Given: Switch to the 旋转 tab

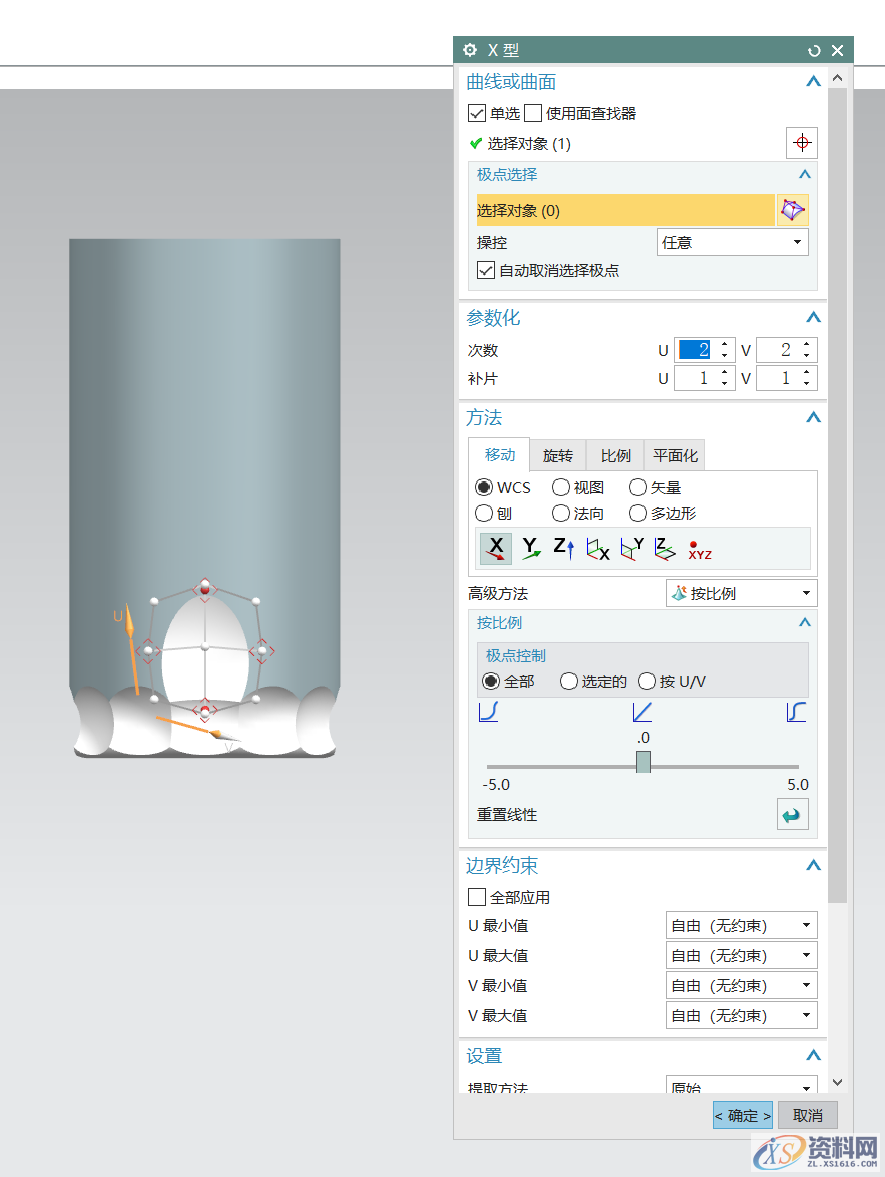Looking at the screenshot, I should [x=557, y=456].
